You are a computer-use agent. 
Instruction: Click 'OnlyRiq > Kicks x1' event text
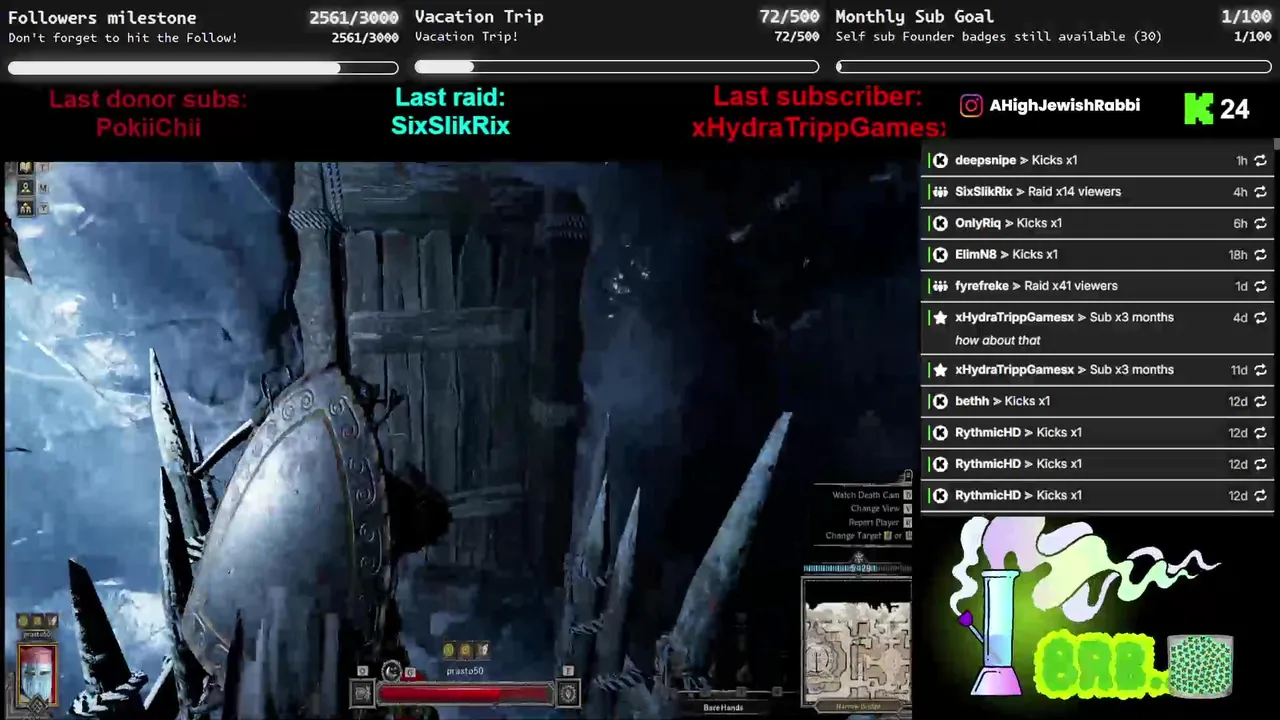(x=1008, y=224)
